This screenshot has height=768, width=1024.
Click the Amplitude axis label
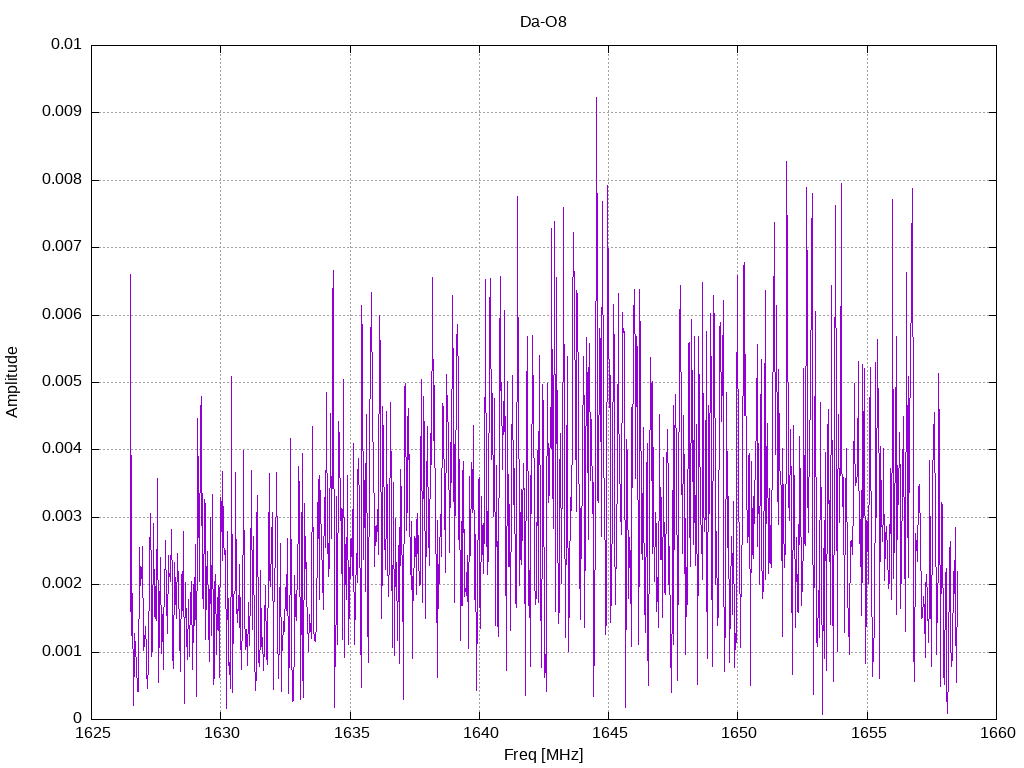coord(12,382)
